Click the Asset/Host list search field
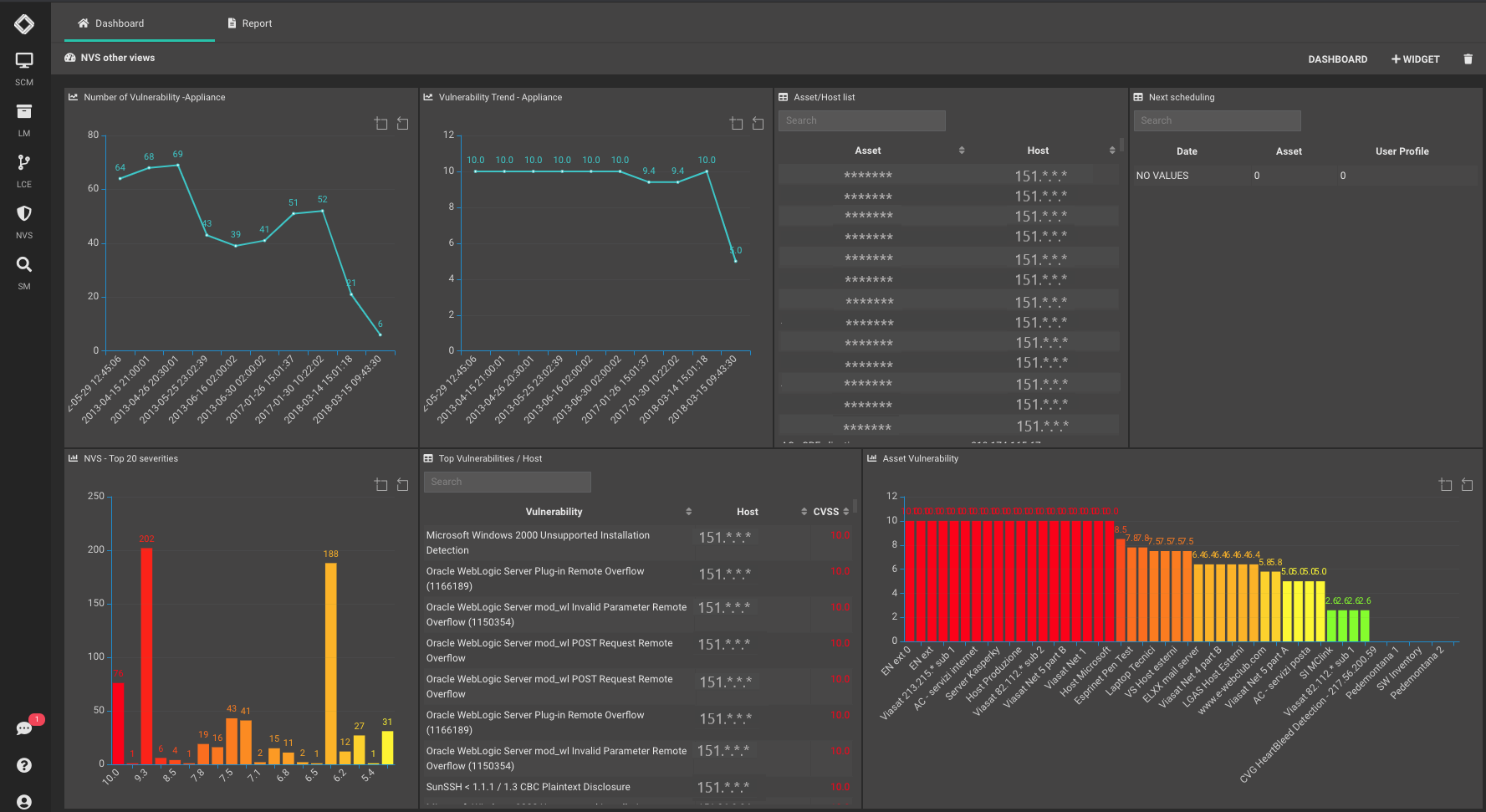The width and height of the screenshot is (1486, 812). pyautogui.click(x=861, y=120)
